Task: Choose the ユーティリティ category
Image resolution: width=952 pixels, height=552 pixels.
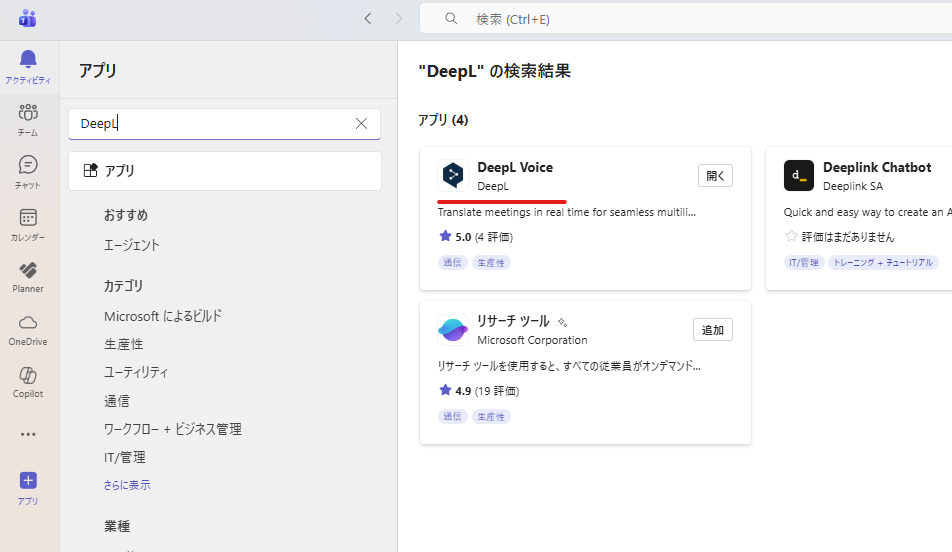Action: pos(136,372)
